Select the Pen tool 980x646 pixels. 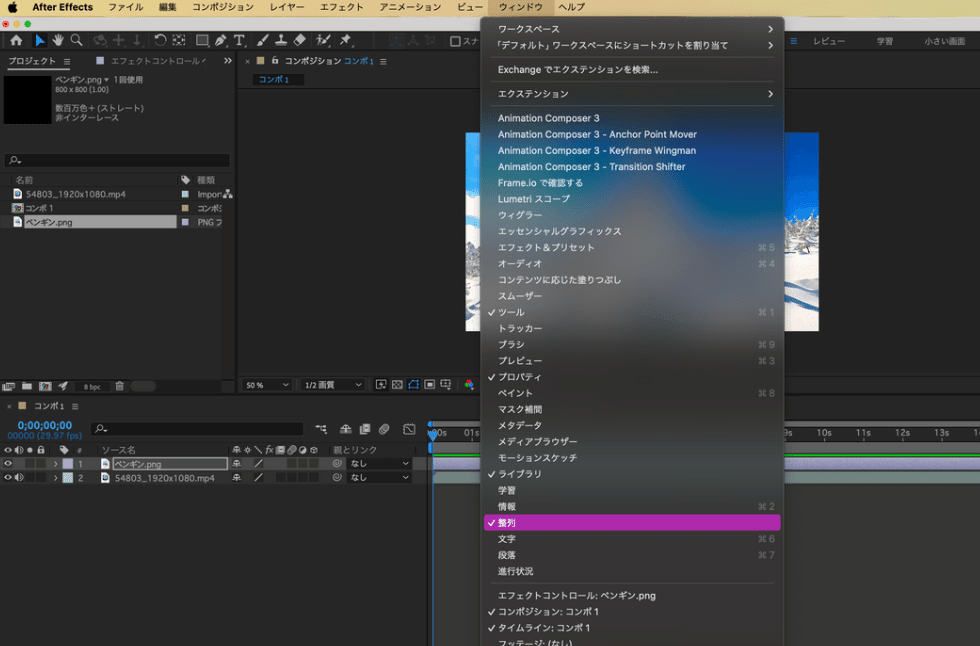221,40
